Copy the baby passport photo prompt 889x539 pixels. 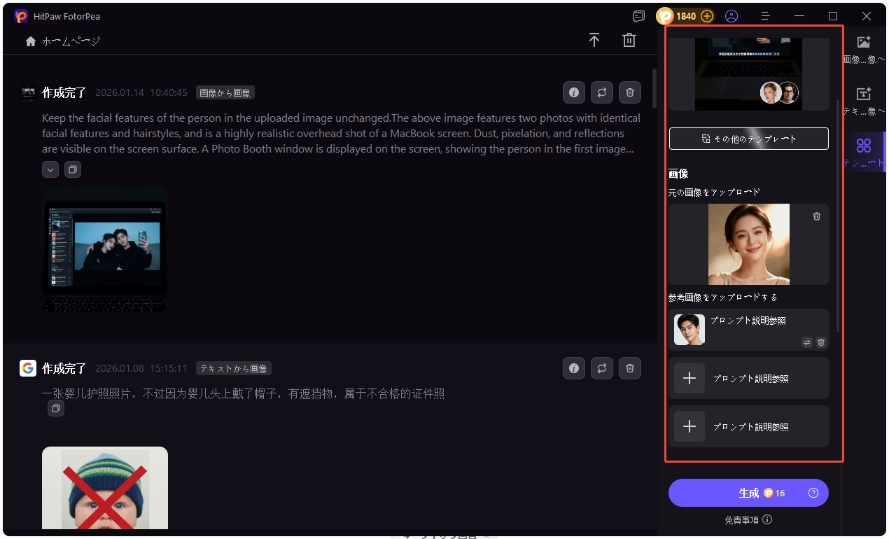point(56,408)
